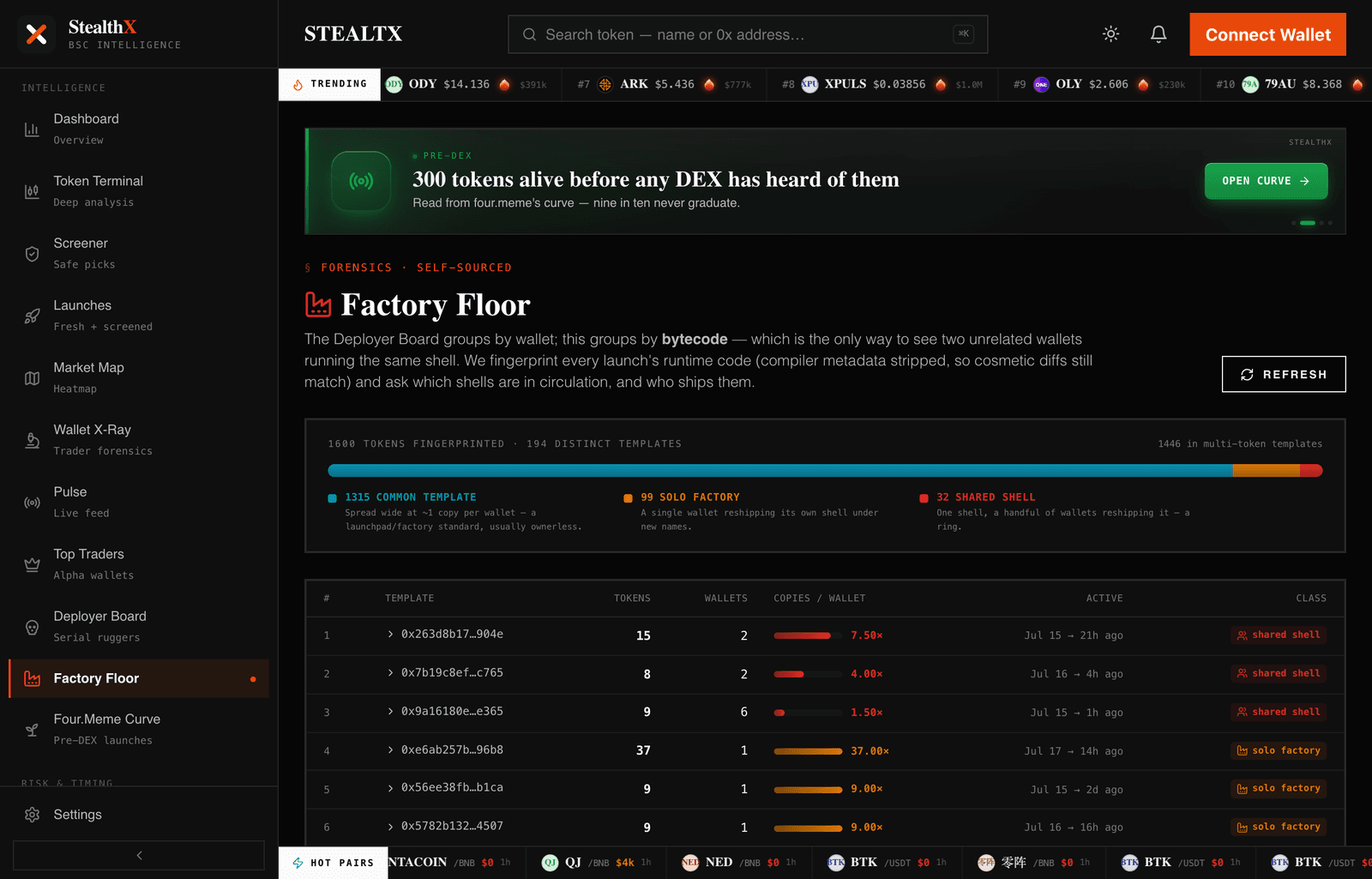This screenshot has width=1372, height=879.
Task: Click the Top Traders crown icon
Action: coord(32,564)
